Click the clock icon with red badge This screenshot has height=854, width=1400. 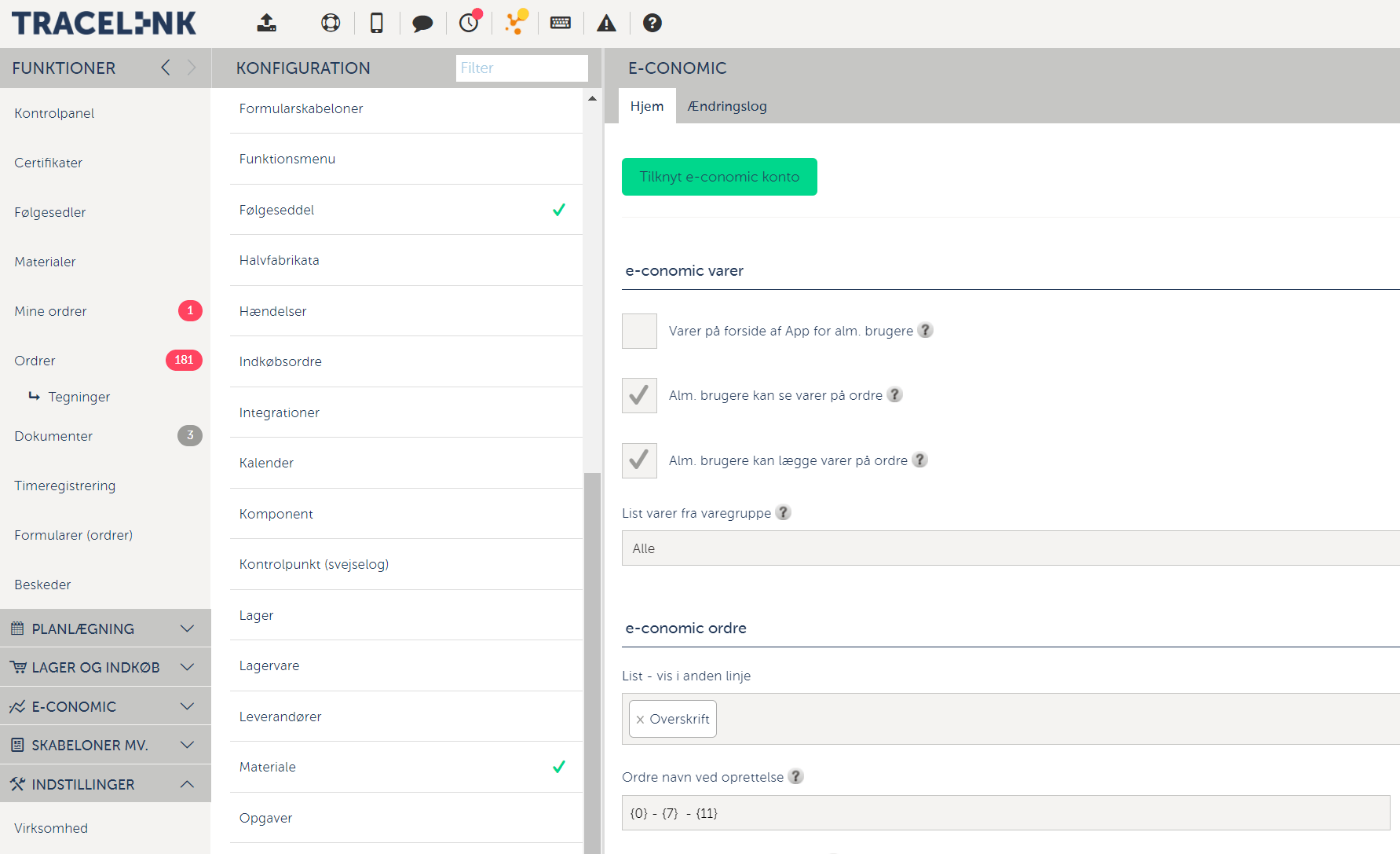click(469, 23)
